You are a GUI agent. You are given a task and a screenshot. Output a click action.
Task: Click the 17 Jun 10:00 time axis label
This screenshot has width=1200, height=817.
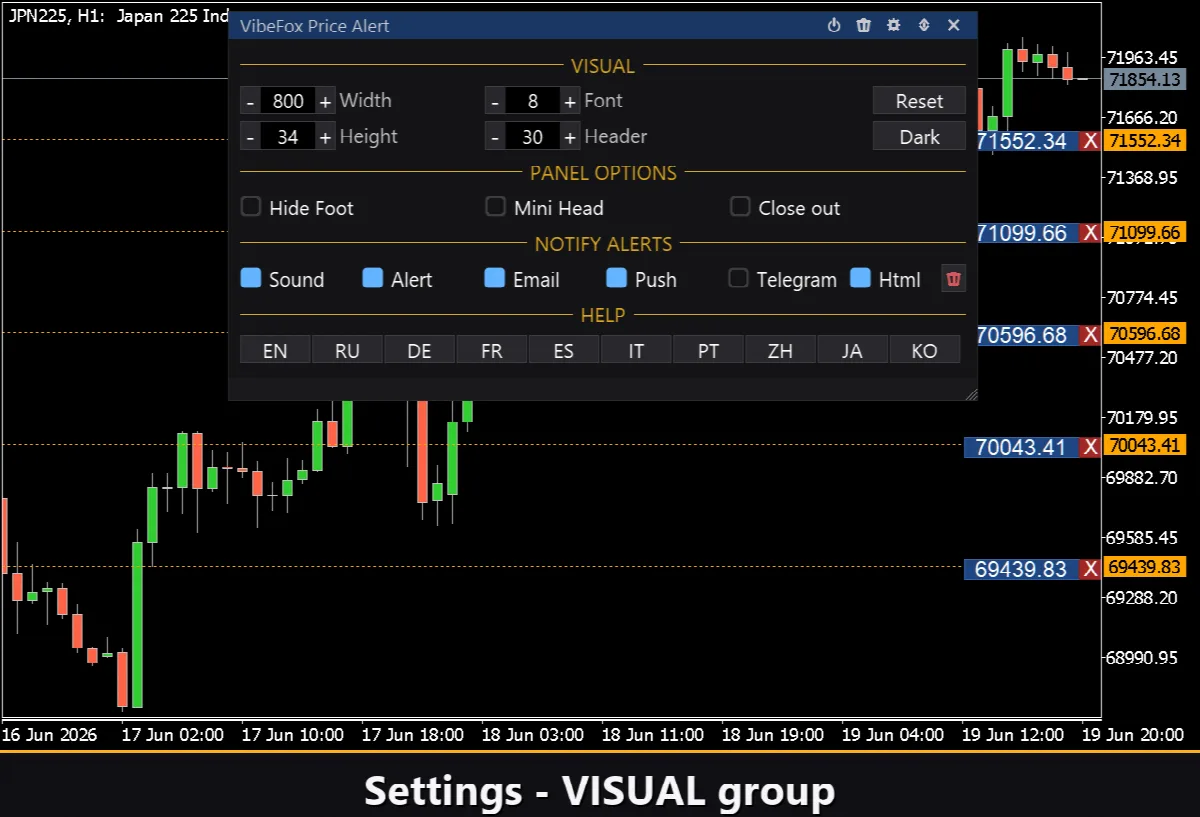292,734
